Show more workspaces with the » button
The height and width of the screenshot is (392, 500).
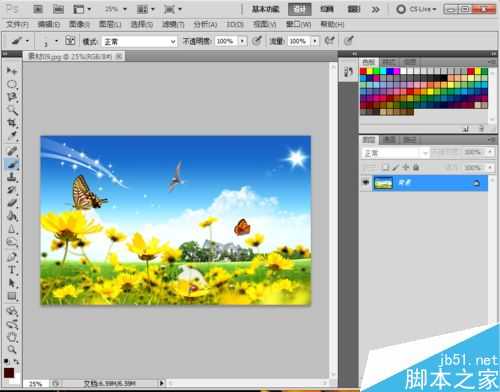(375, 9)
